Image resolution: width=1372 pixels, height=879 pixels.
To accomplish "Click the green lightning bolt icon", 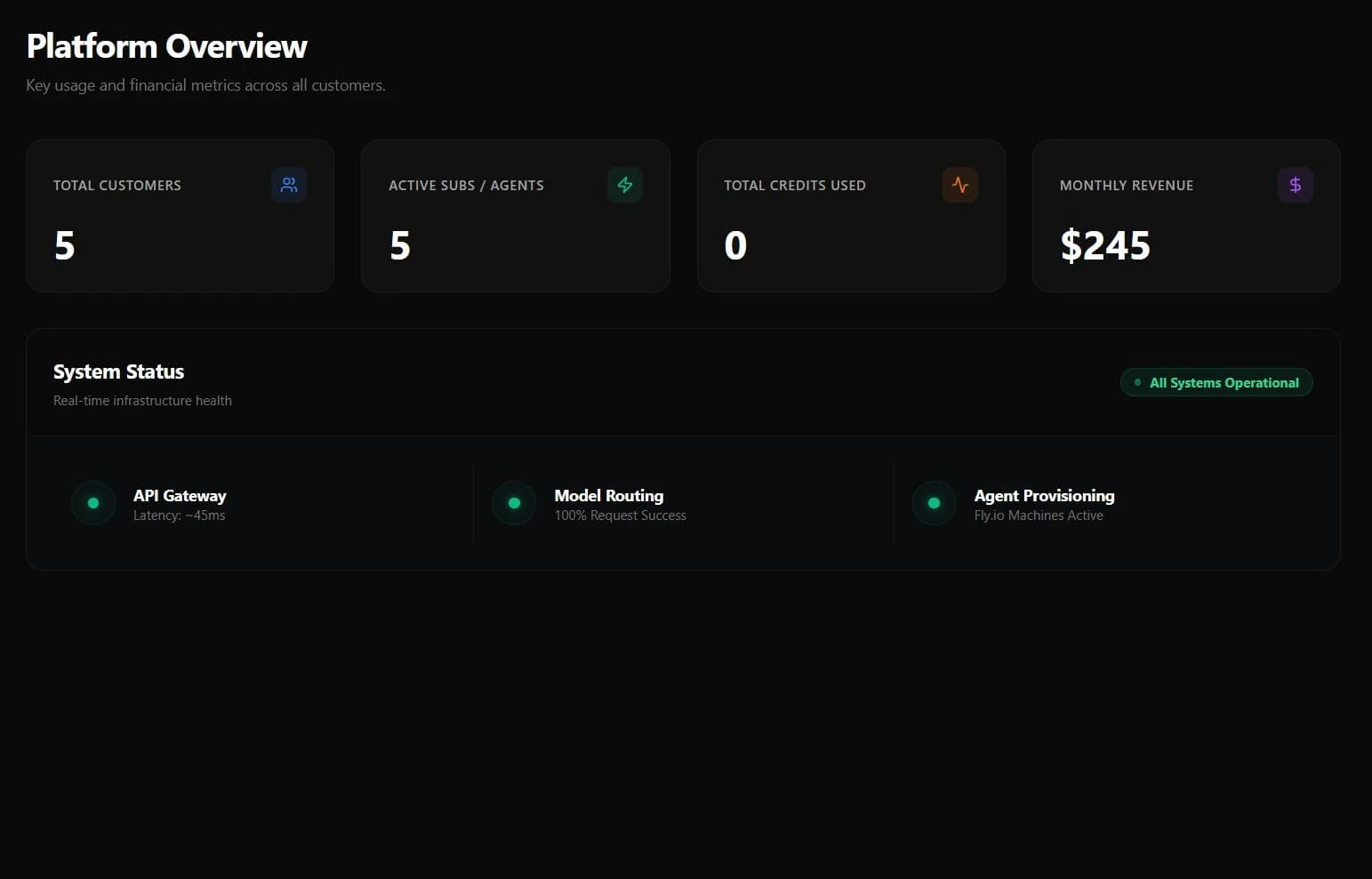I will coord(625,185).
